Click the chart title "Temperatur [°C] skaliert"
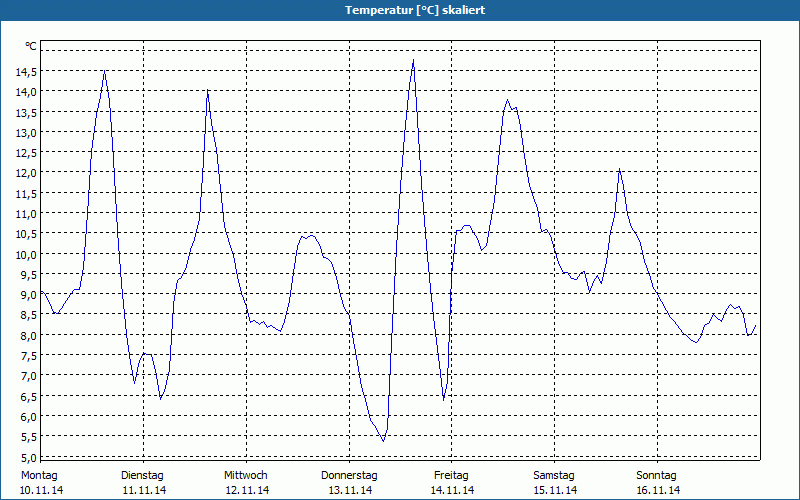This screenshot has width=800, height=500. (400, 10)
